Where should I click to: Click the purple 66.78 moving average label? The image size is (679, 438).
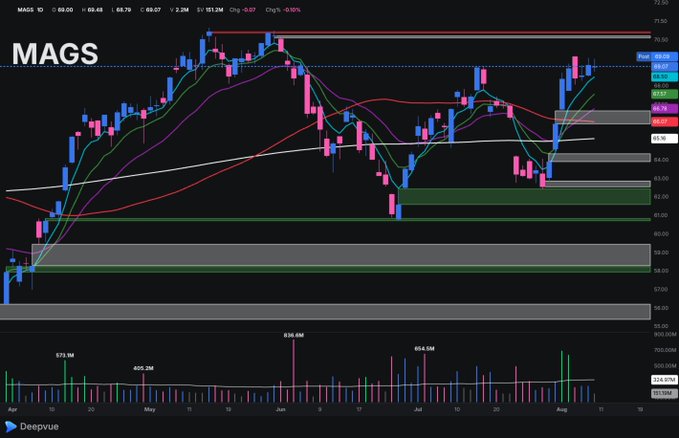(x=664, y=108)
